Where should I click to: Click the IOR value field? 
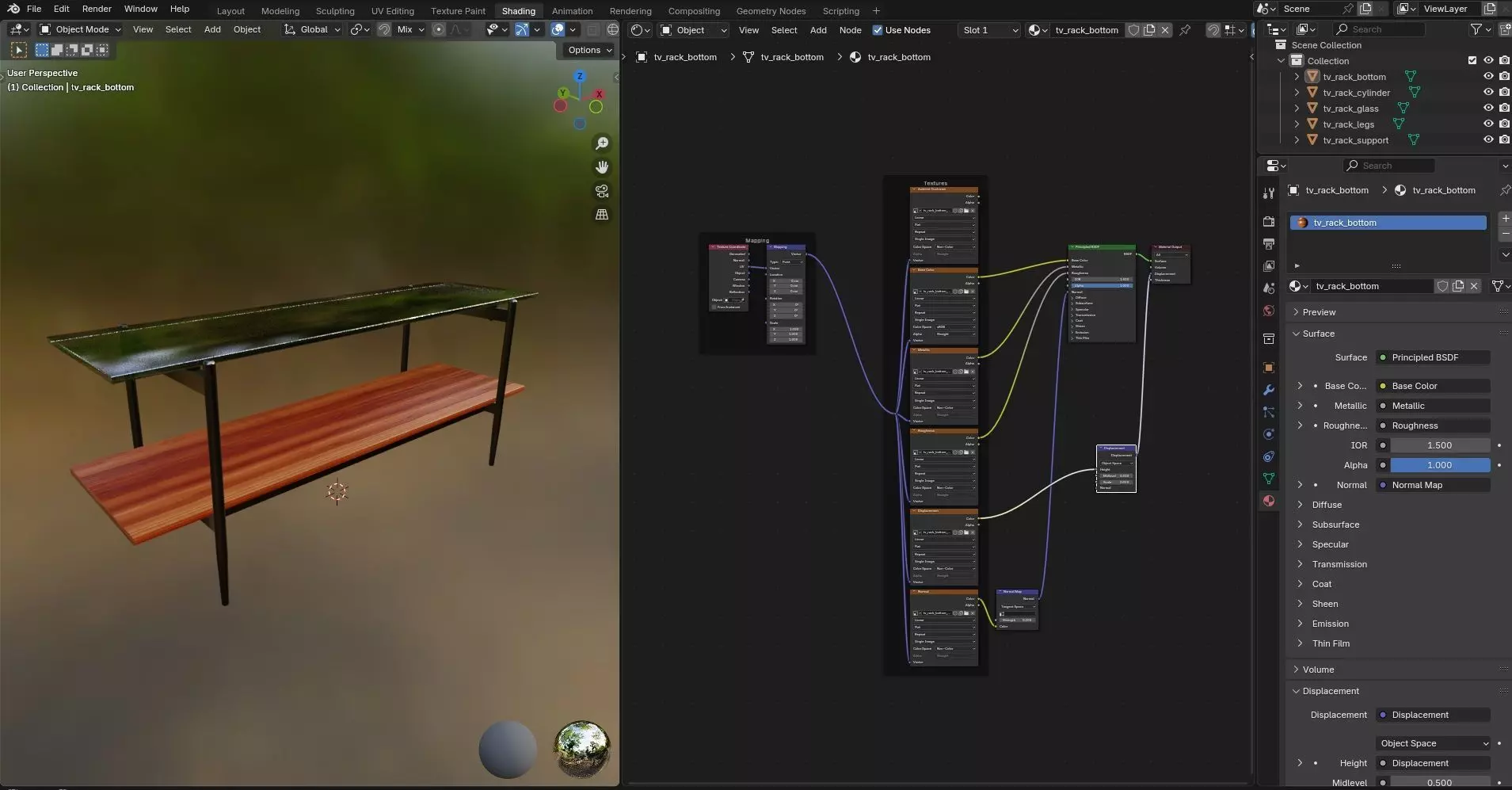pyautogui.click(x=1440, y=445)
